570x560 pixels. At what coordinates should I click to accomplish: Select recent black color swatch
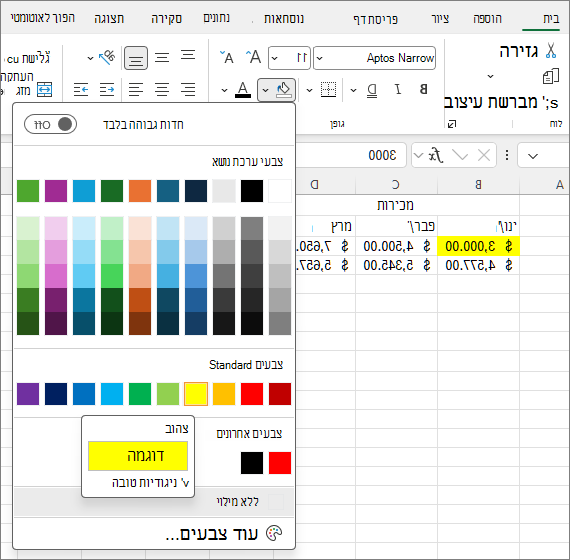tap(252, 463)
